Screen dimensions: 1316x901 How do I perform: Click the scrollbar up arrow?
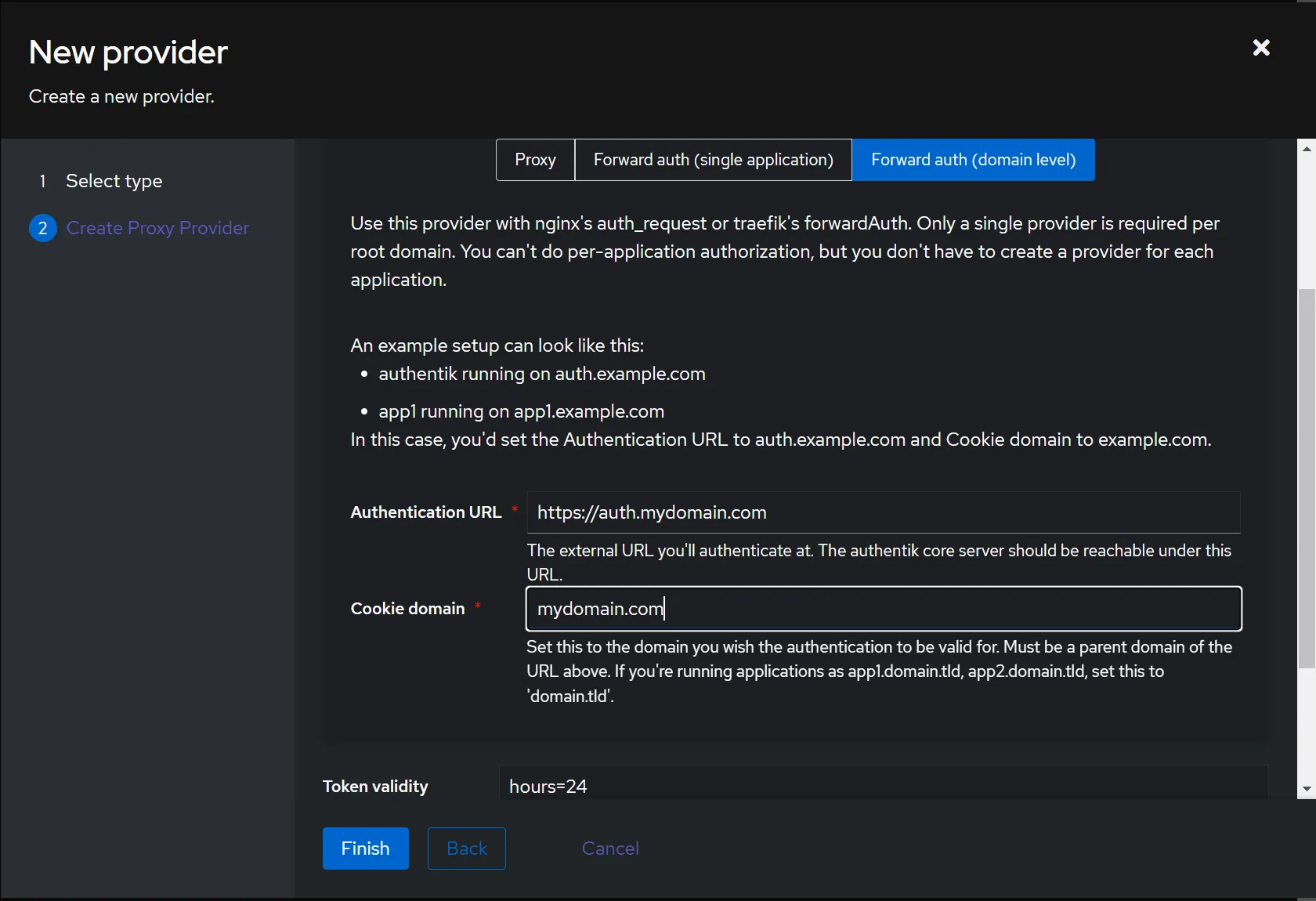[x=1306, y=148]
